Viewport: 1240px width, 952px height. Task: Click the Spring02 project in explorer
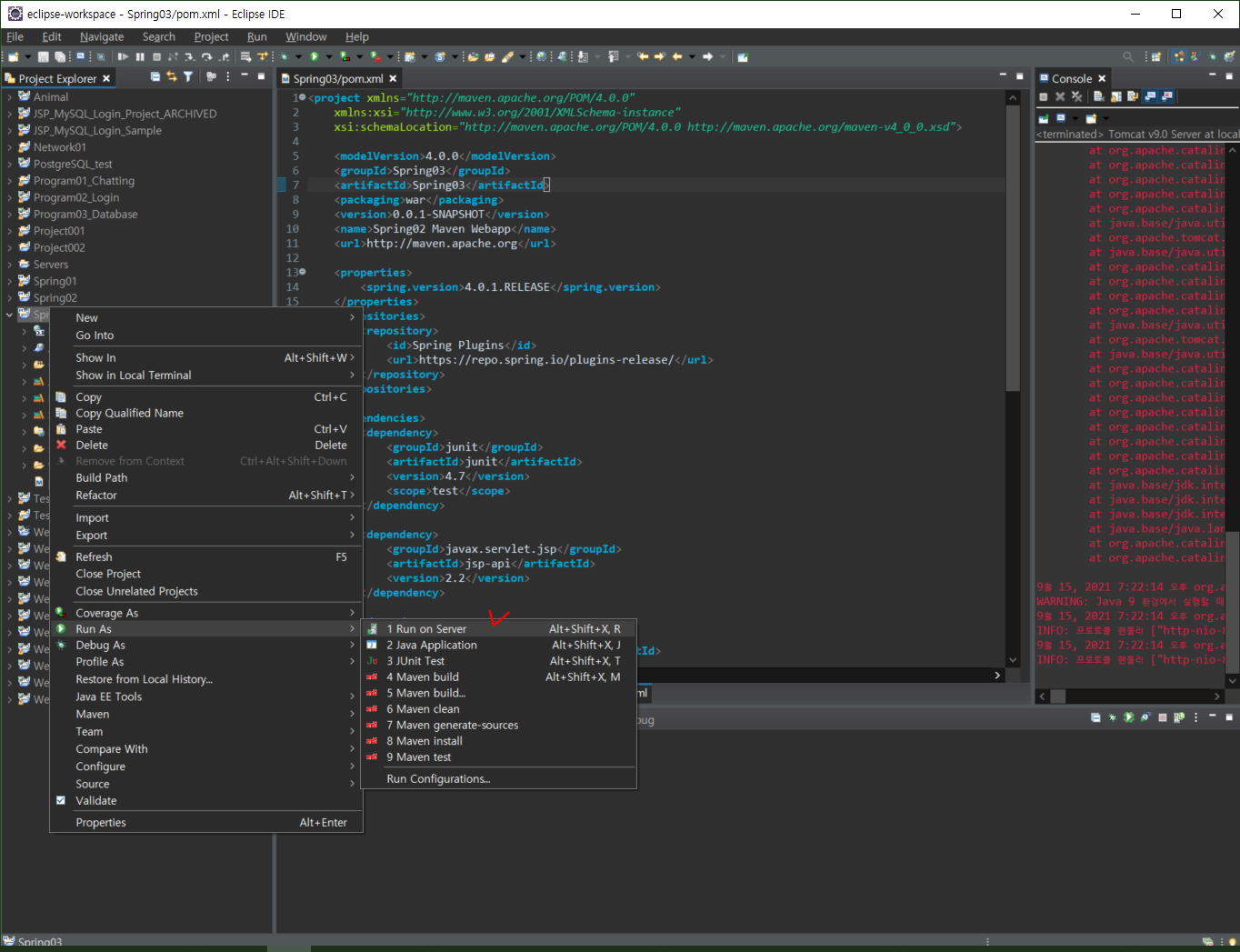pyautogui.click(x=55, y=298)
